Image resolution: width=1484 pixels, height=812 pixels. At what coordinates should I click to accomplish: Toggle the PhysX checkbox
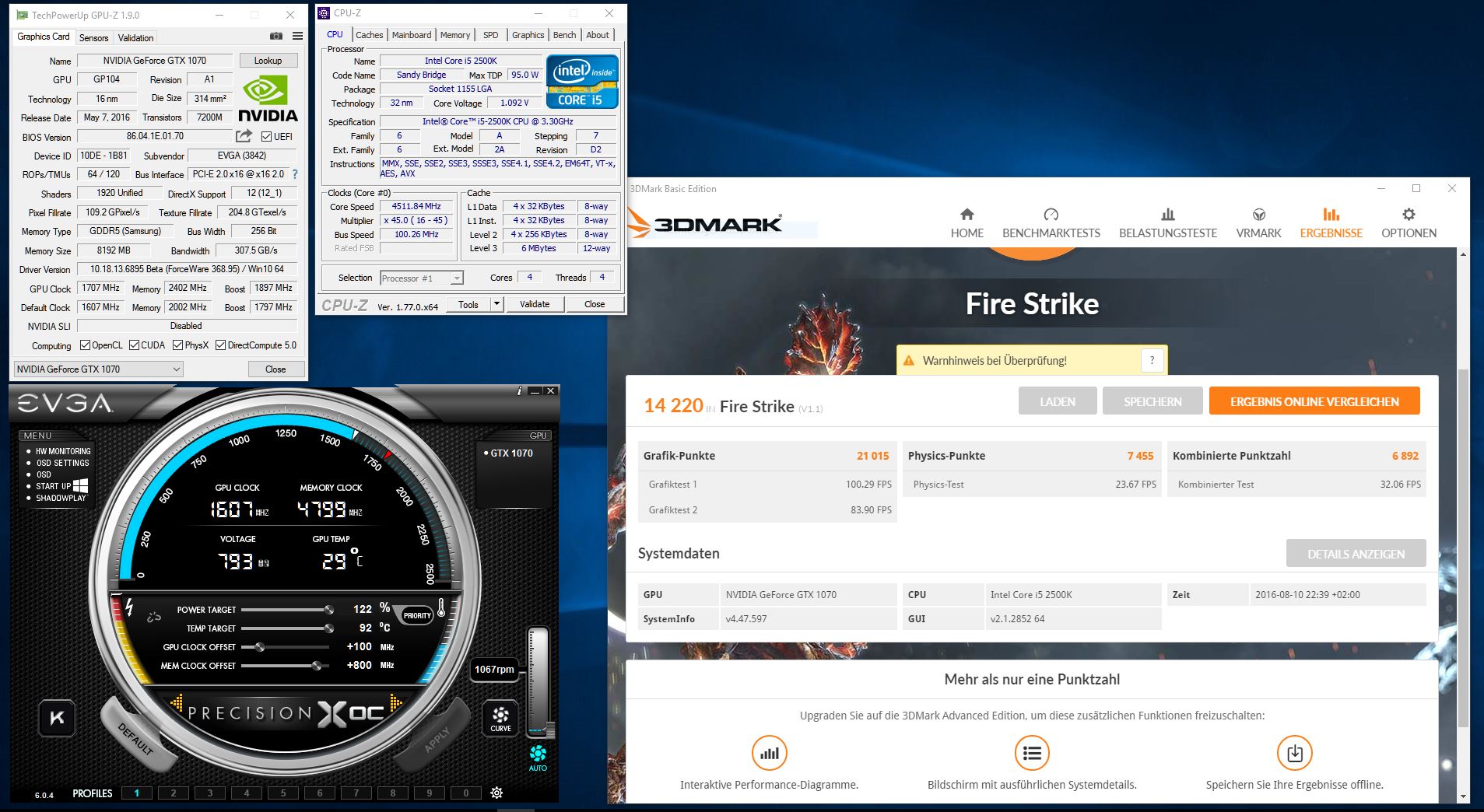pos(177,345)
